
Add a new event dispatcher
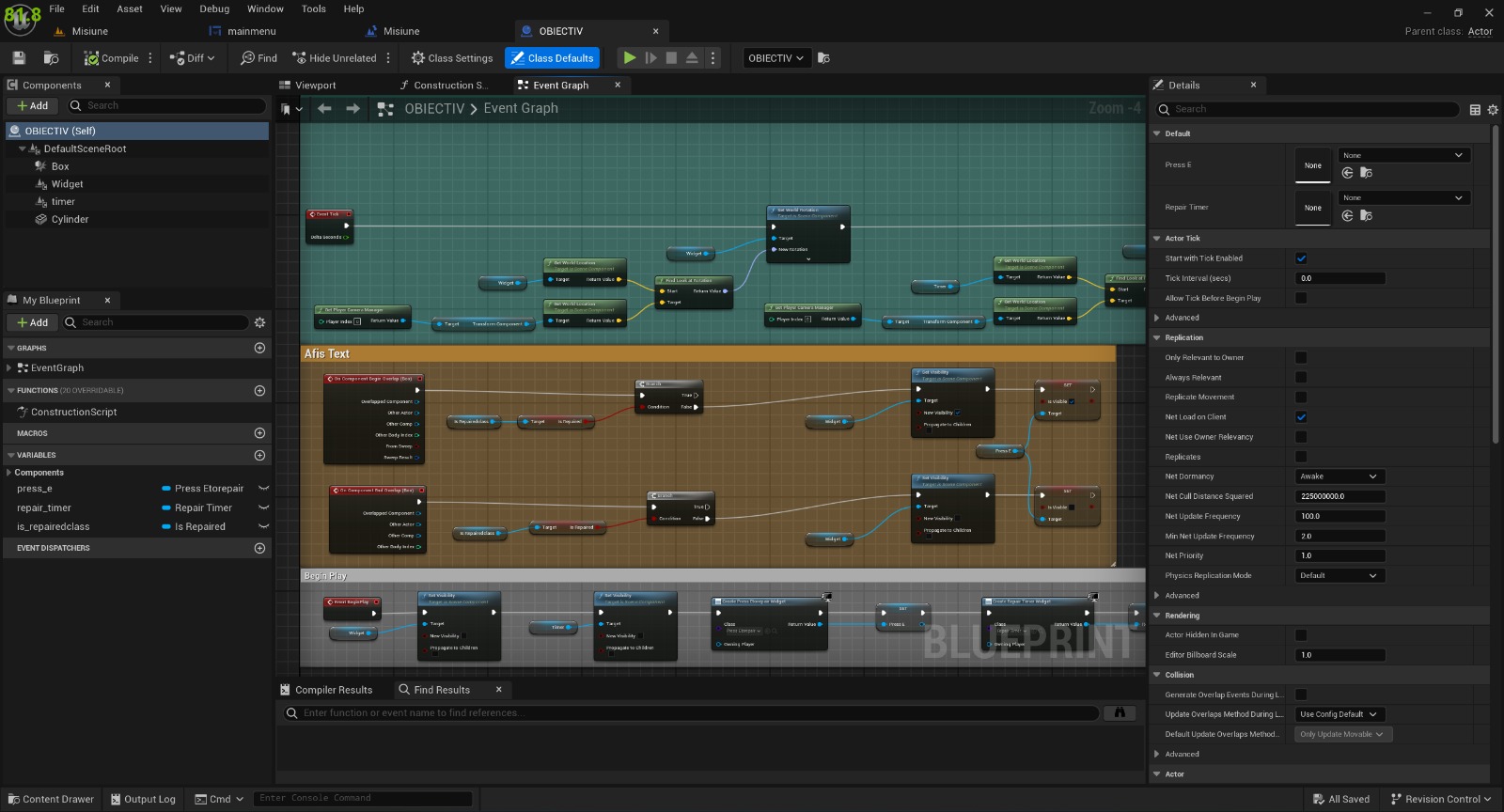point(259,548)
